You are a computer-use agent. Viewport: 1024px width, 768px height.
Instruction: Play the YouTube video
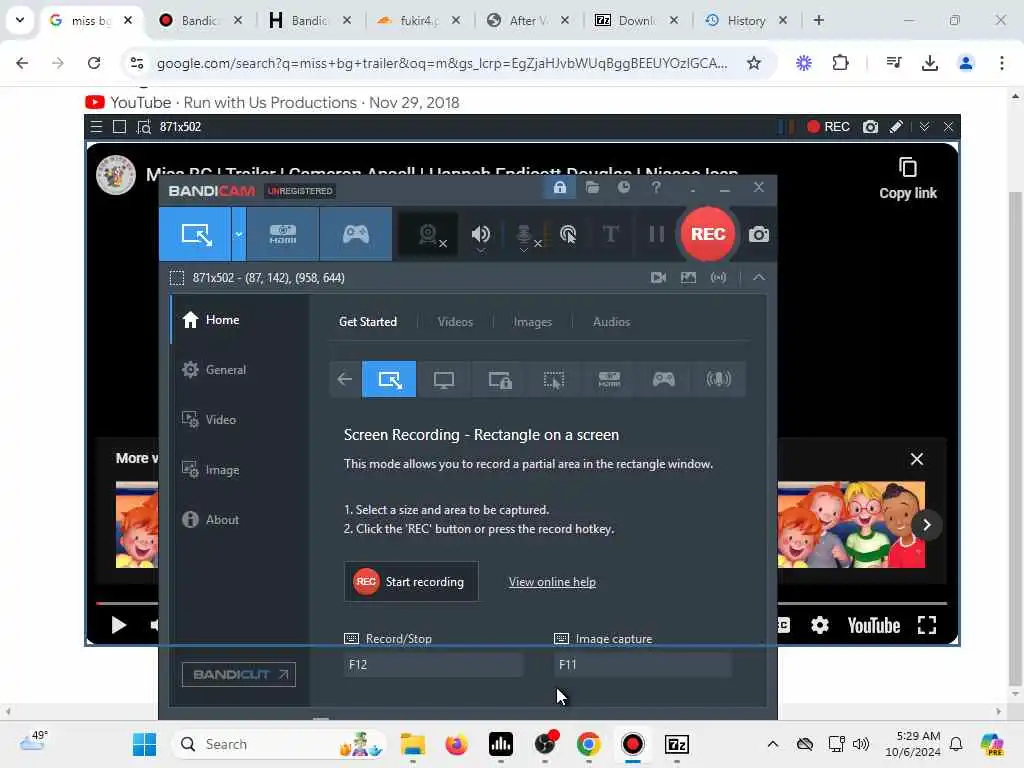[x=118, y=625]
